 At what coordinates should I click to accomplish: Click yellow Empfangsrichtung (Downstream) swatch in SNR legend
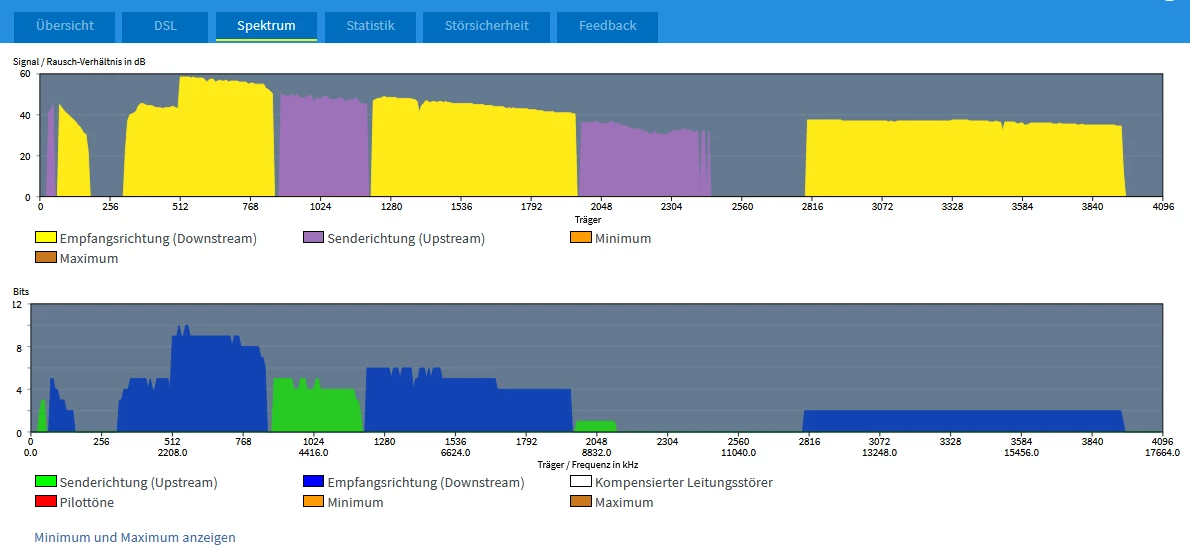[46, 238]
